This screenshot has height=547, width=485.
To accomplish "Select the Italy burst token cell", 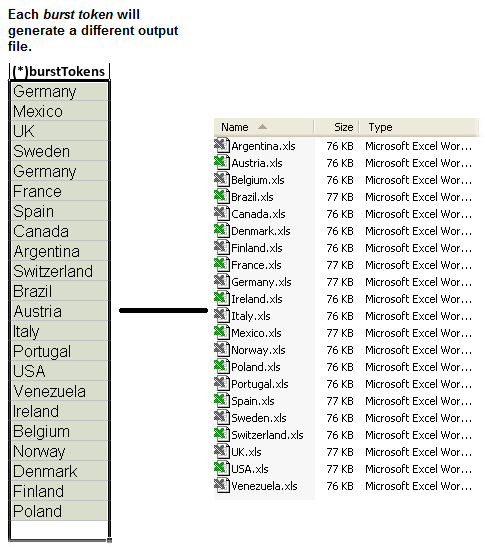I will tap(59, 331).
